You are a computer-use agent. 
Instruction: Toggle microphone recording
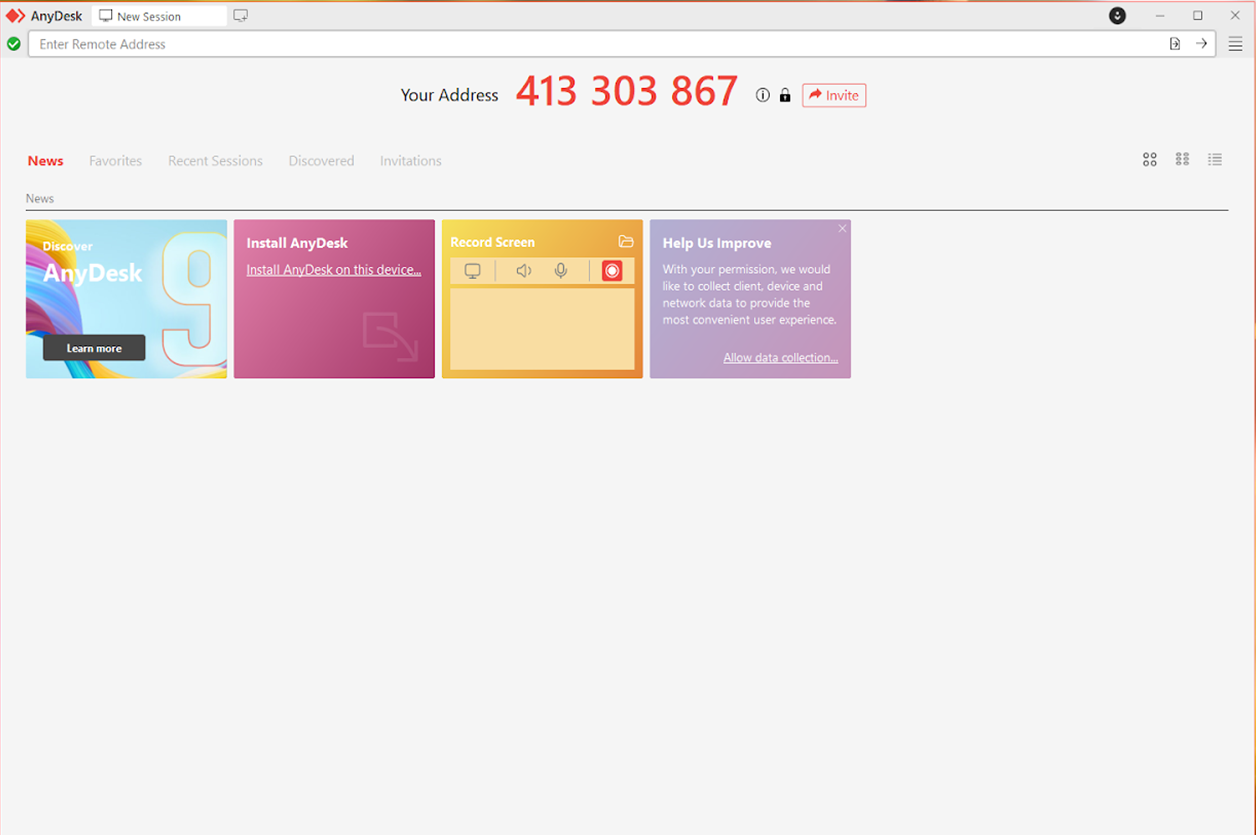(x=561, y=271)
